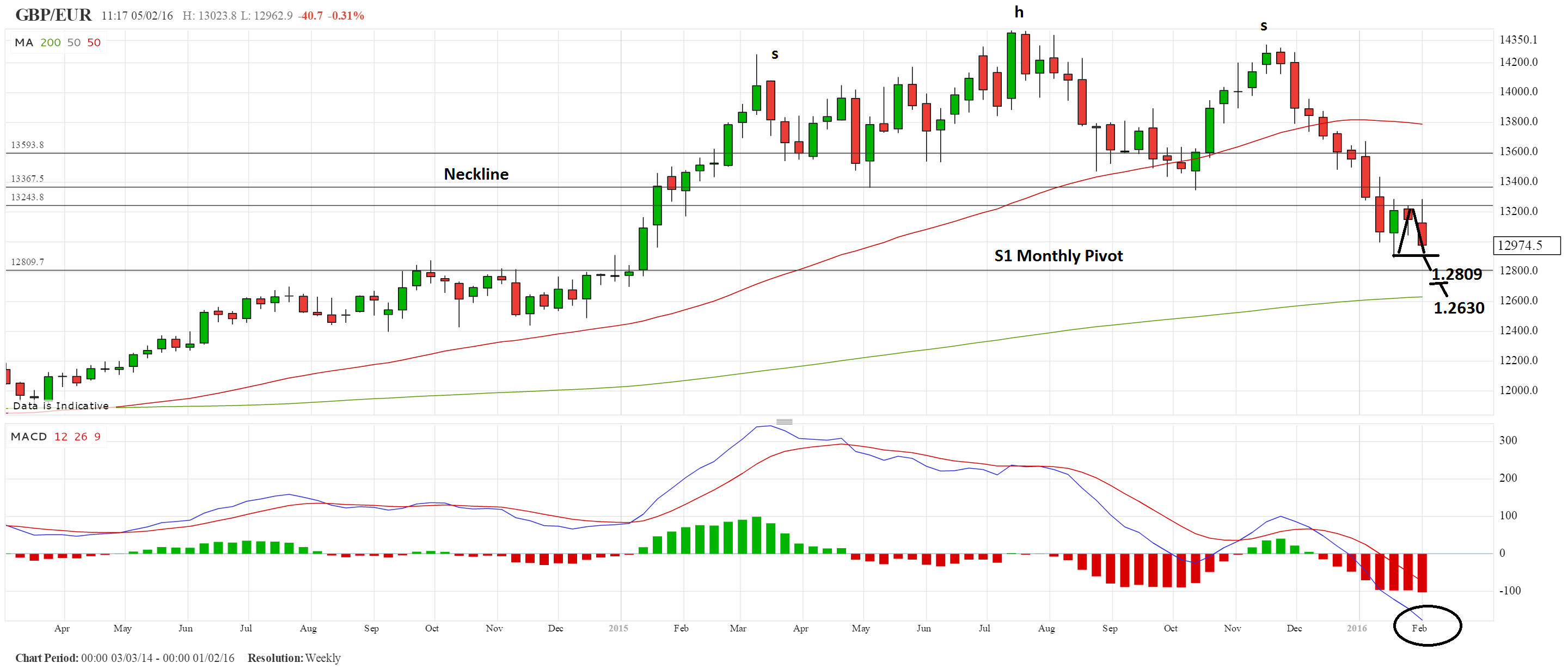This screenshot has height=669, width=1568.
Task: Click the MACD 26 period parameter
Action: (81, 437)
